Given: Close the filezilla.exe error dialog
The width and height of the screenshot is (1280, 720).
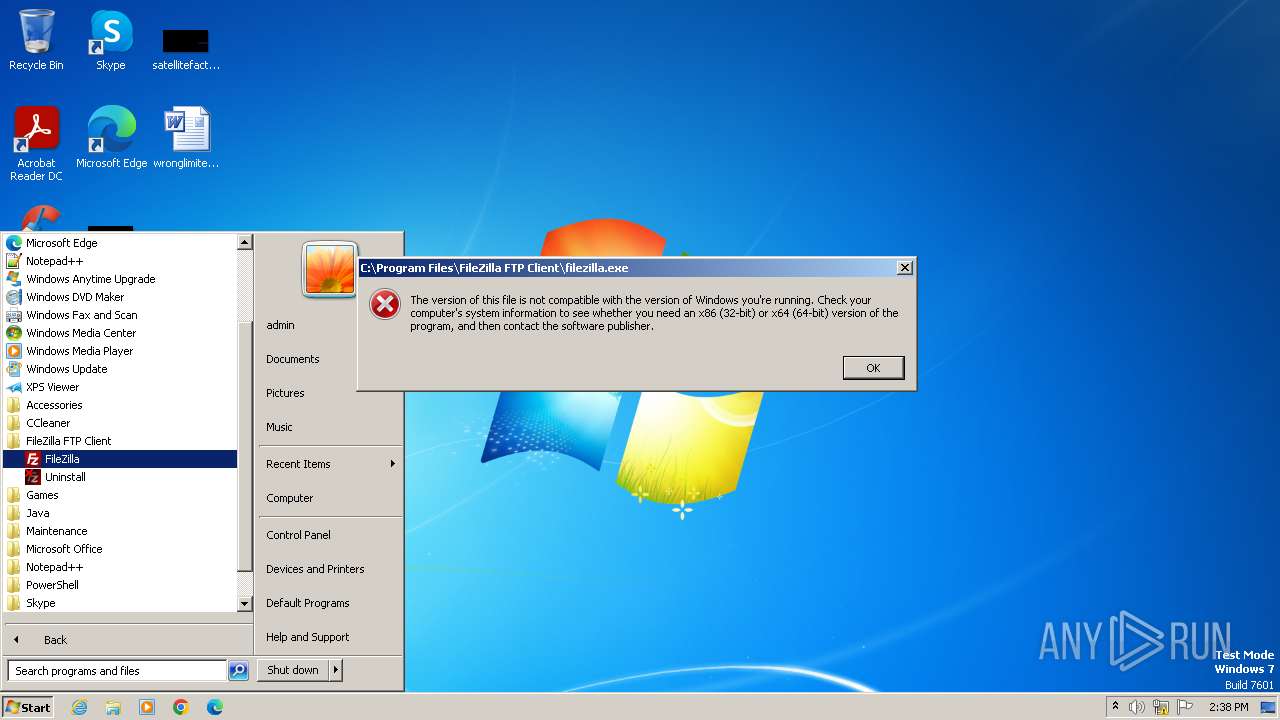Looking at the screenshot, I should click(904, 268).
